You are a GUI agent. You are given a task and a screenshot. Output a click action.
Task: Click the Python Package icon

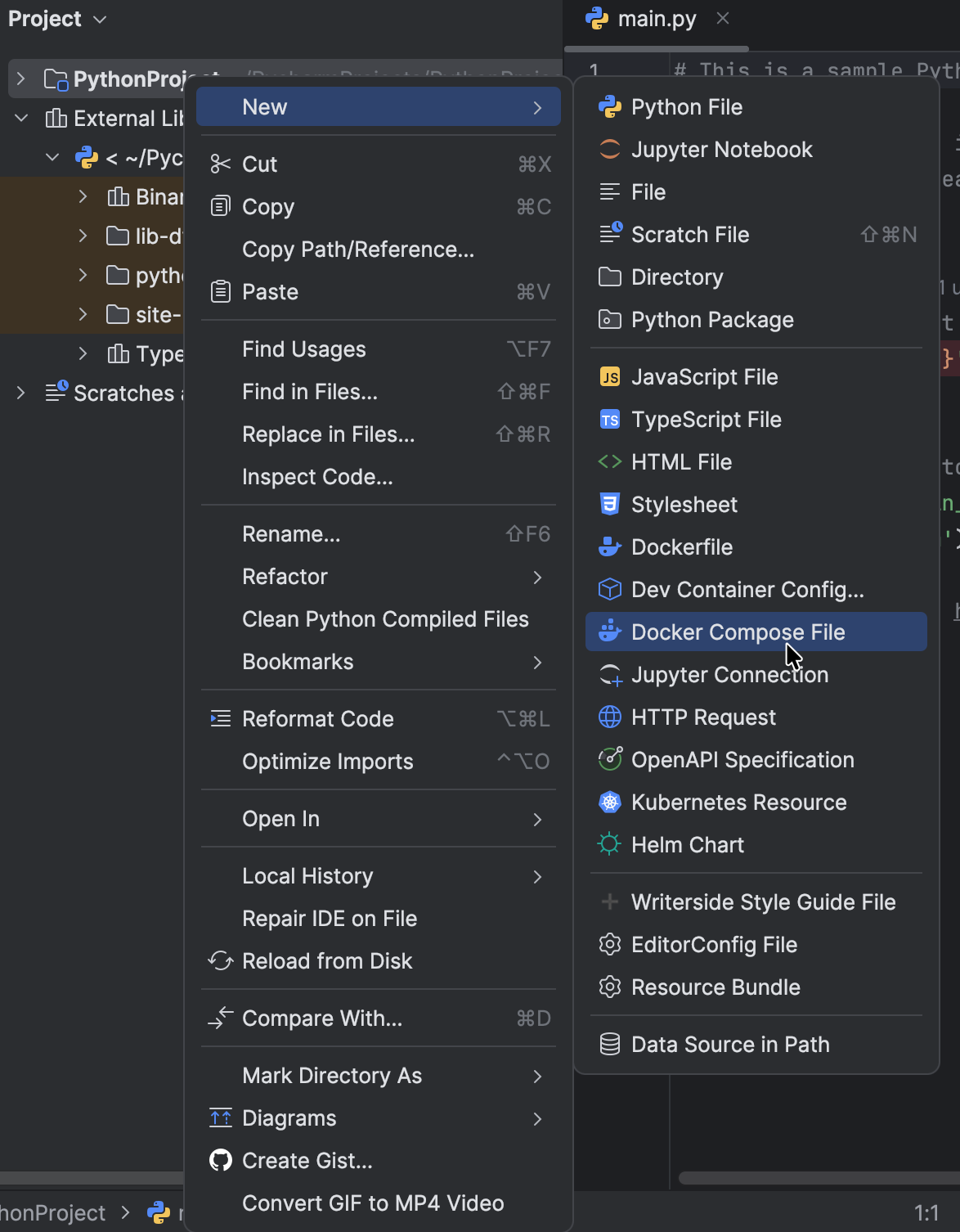[610, 320]
